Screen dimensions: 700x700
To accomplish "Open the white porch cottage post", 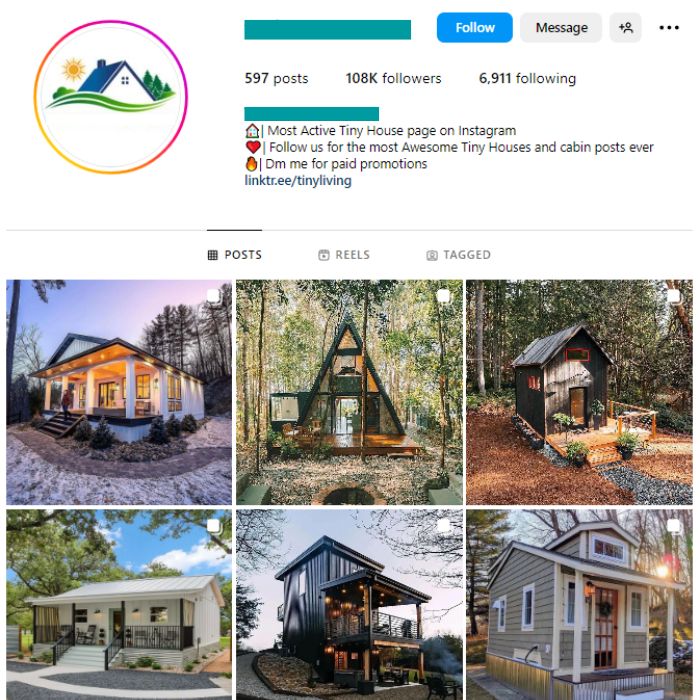I will click(x=119, y=392).
